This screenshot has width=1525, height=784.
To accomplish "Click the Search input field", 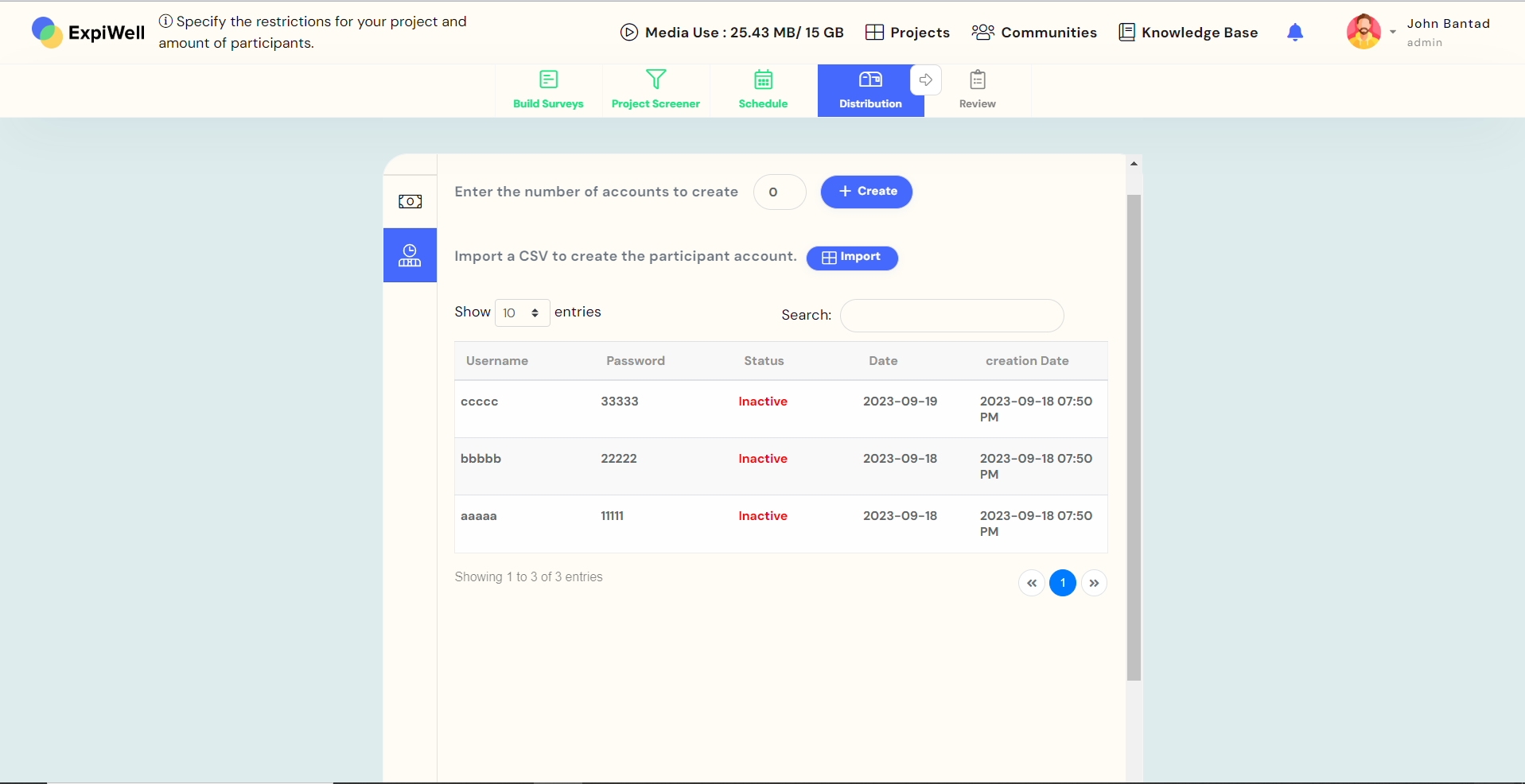I will click(x=951, y=316).
